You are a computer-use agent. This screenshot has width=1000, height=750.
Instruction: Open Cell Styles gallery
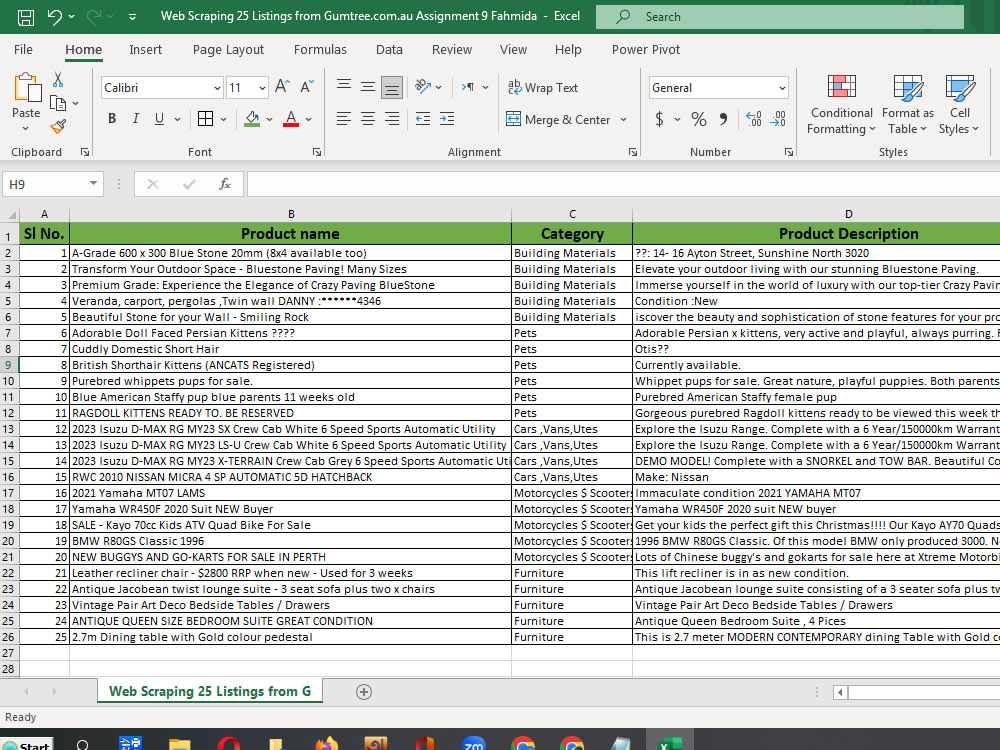tap(959, 104)
